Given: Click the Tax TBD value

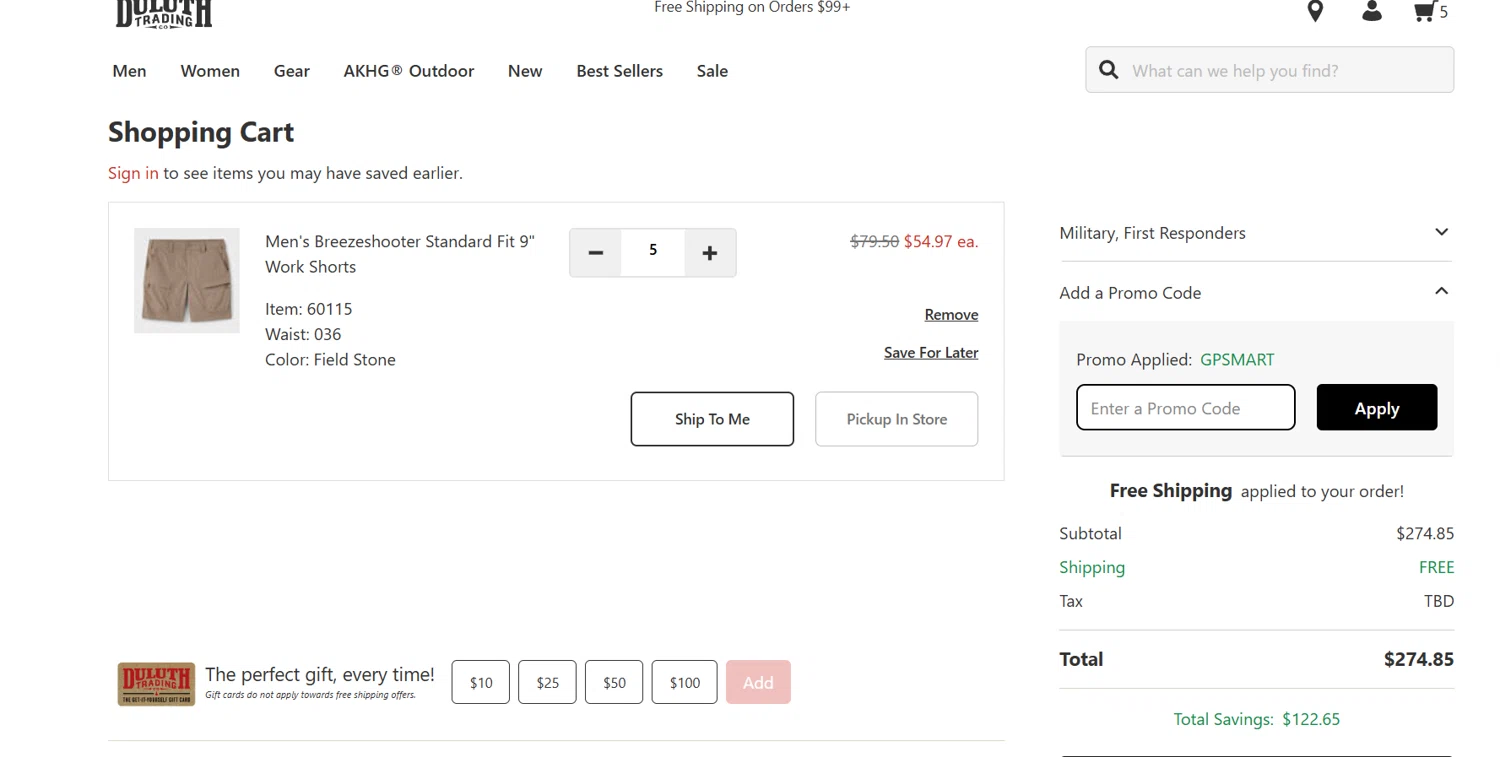Looking at the screenshot, I should tap(1439, 601).
